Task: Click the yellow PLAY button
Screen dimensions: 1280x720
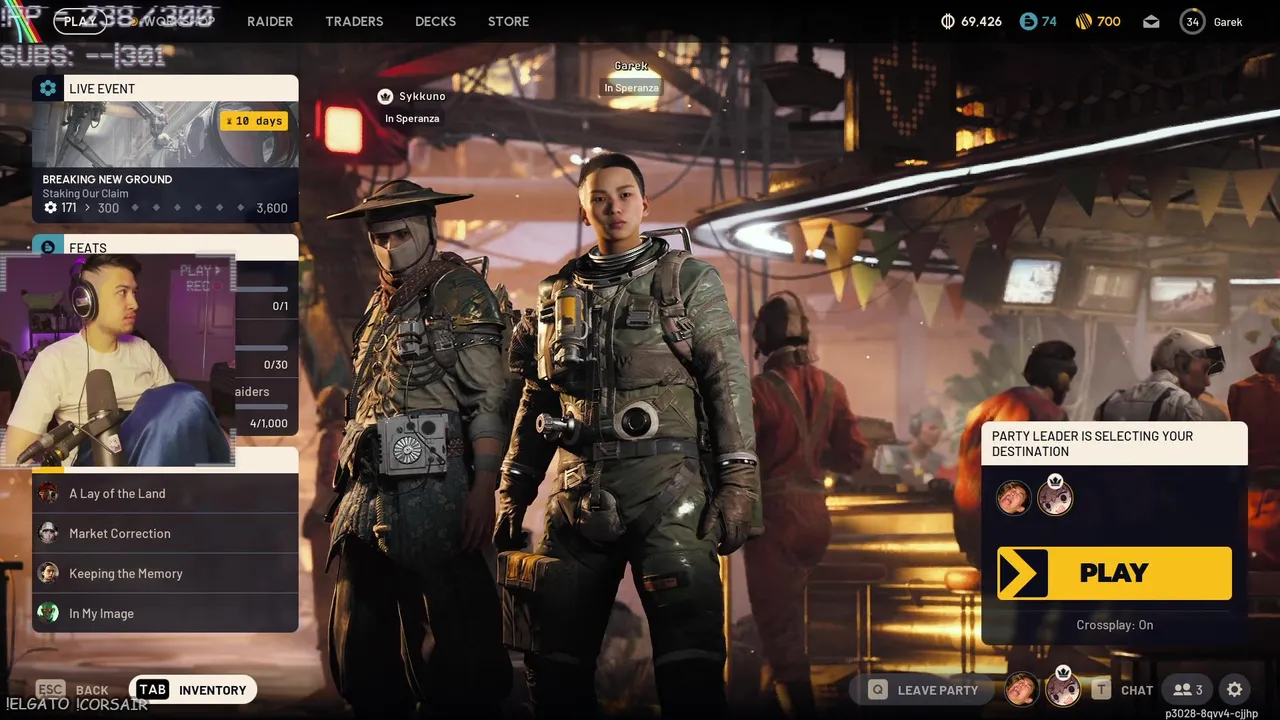Action: tap(1114, 573)
